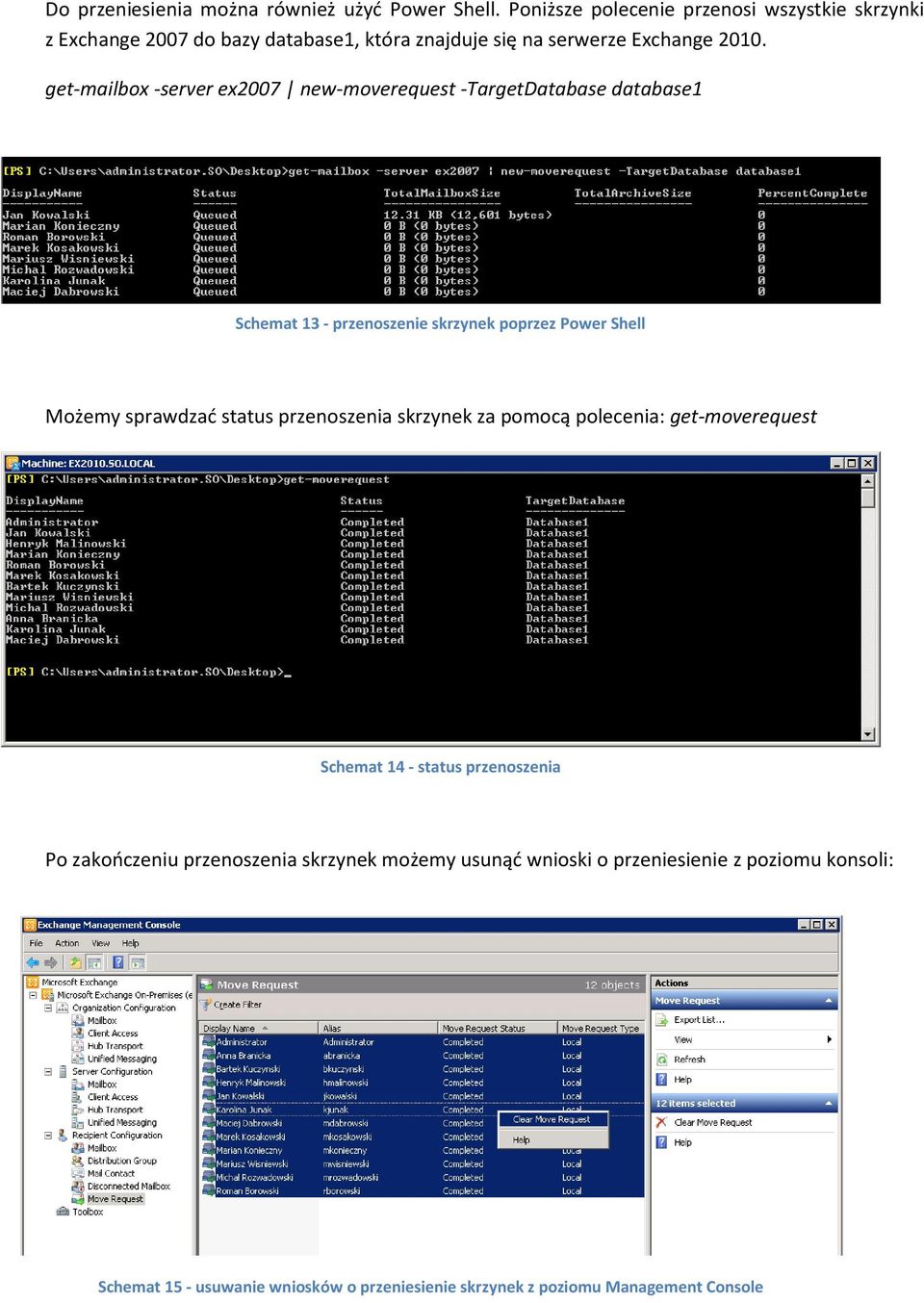
Task: Click Roman Borowski row icon in list
Action: (x=208, y=1191)
